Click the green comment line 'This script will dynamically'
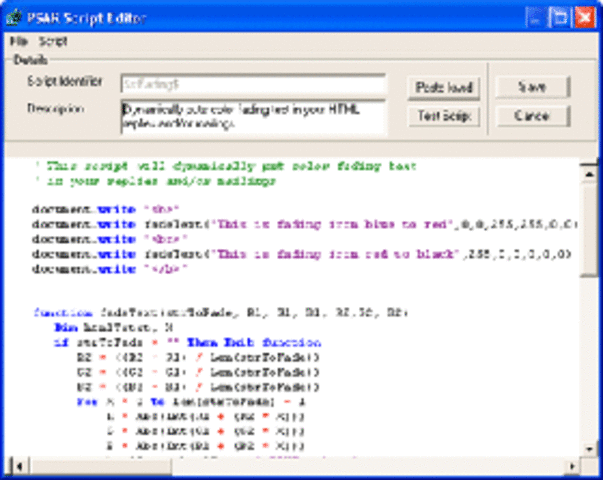603x480 pixels. point(225,166)
